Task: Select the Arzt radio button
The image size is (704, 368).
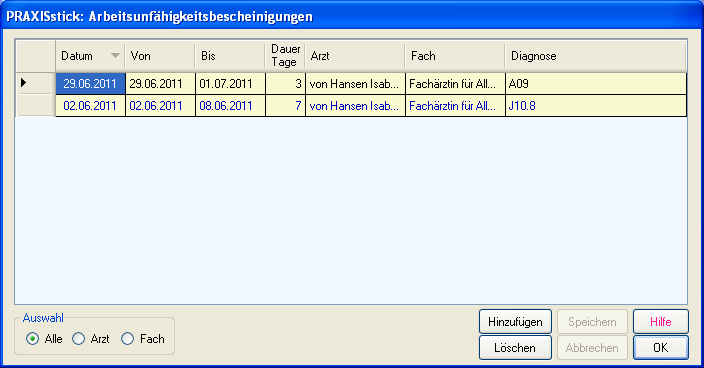Action: (x=79, y=338)
